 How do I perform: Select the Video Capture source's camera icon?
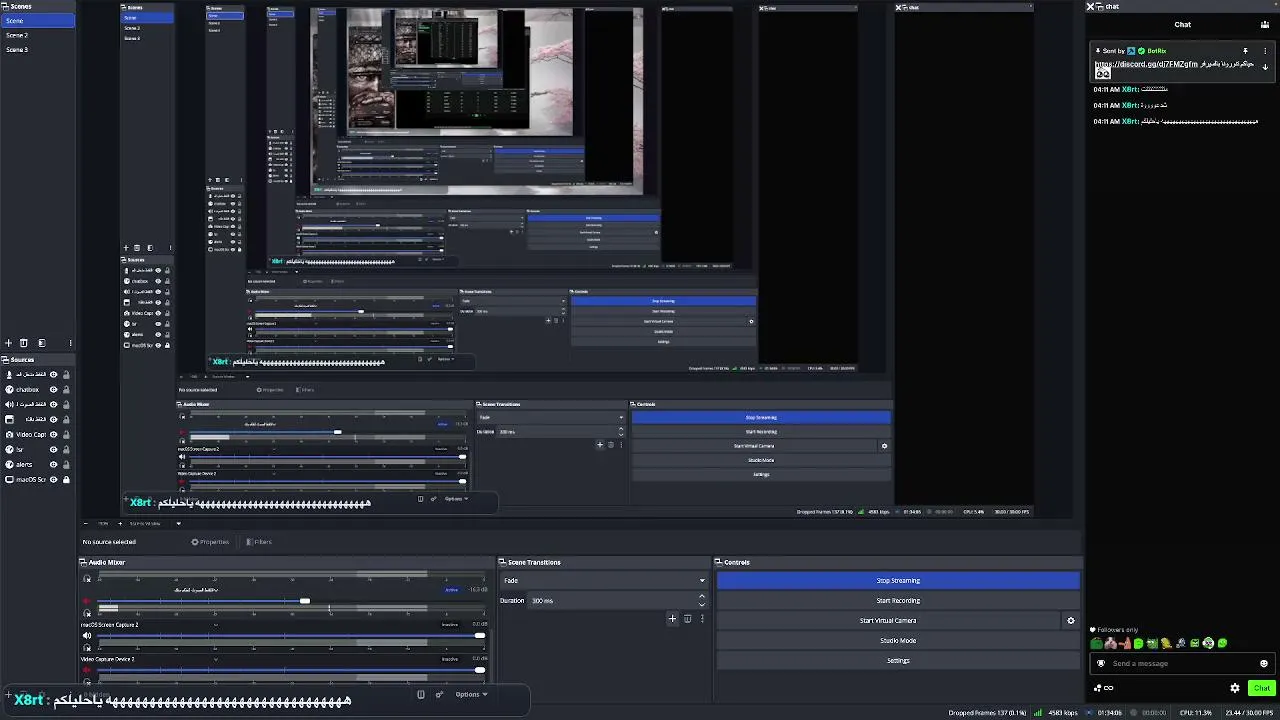coord(9,435)
